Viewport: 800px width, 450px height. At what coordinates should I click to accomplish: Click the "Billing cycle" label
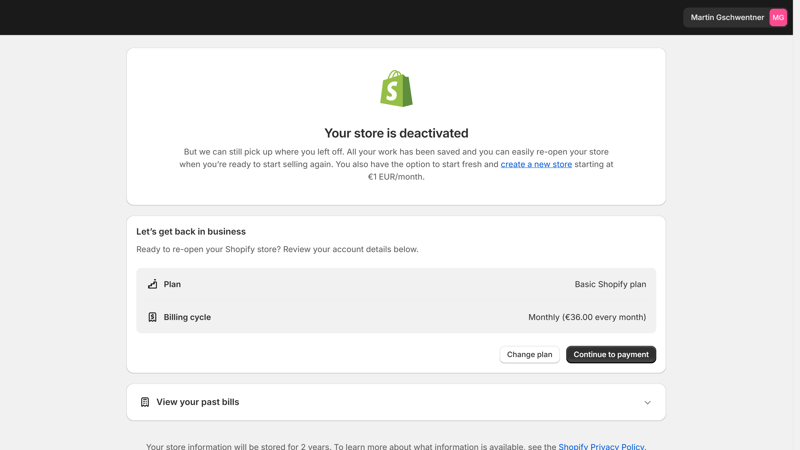coord(187,317)
